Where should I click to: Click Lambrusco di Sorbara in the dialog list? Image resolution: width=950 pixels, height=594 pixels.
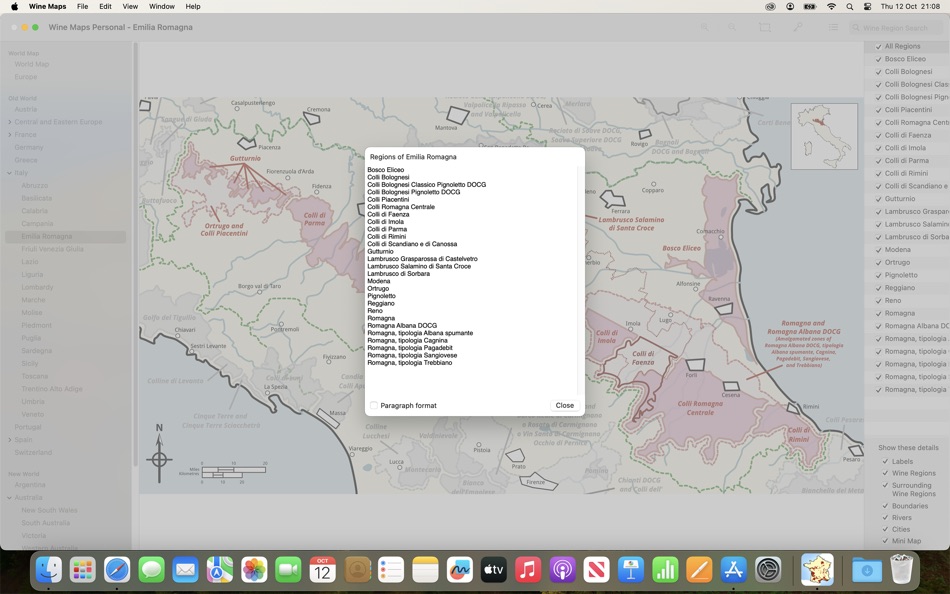pyautogui.click(x=398, y=274)
